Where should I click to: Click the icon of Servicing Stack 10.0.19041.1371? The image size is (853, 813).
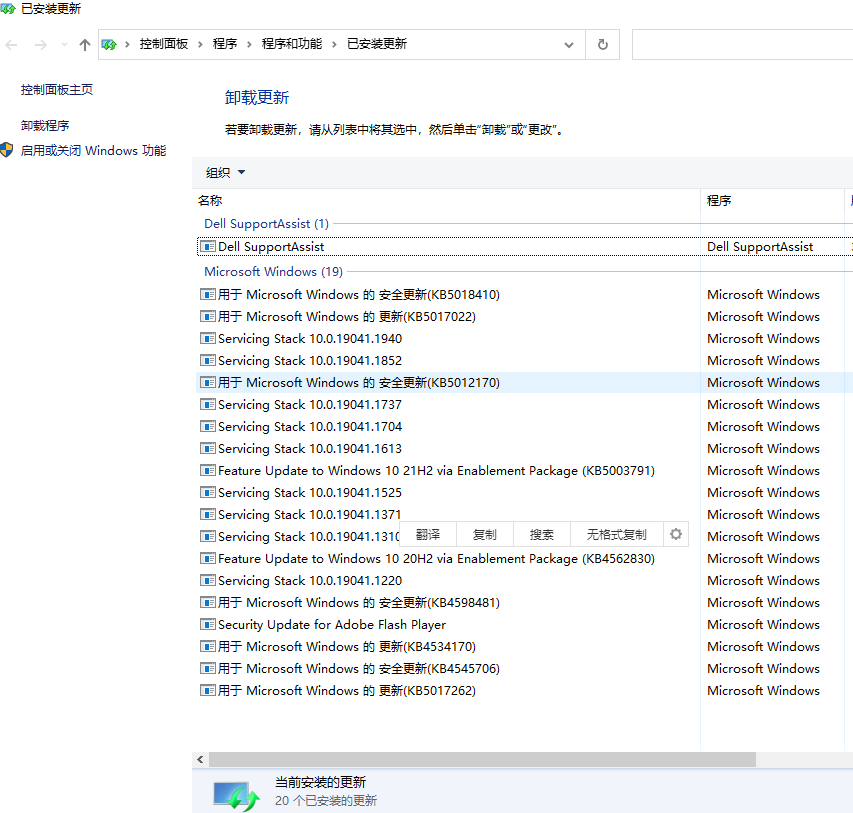click(207, 514)
